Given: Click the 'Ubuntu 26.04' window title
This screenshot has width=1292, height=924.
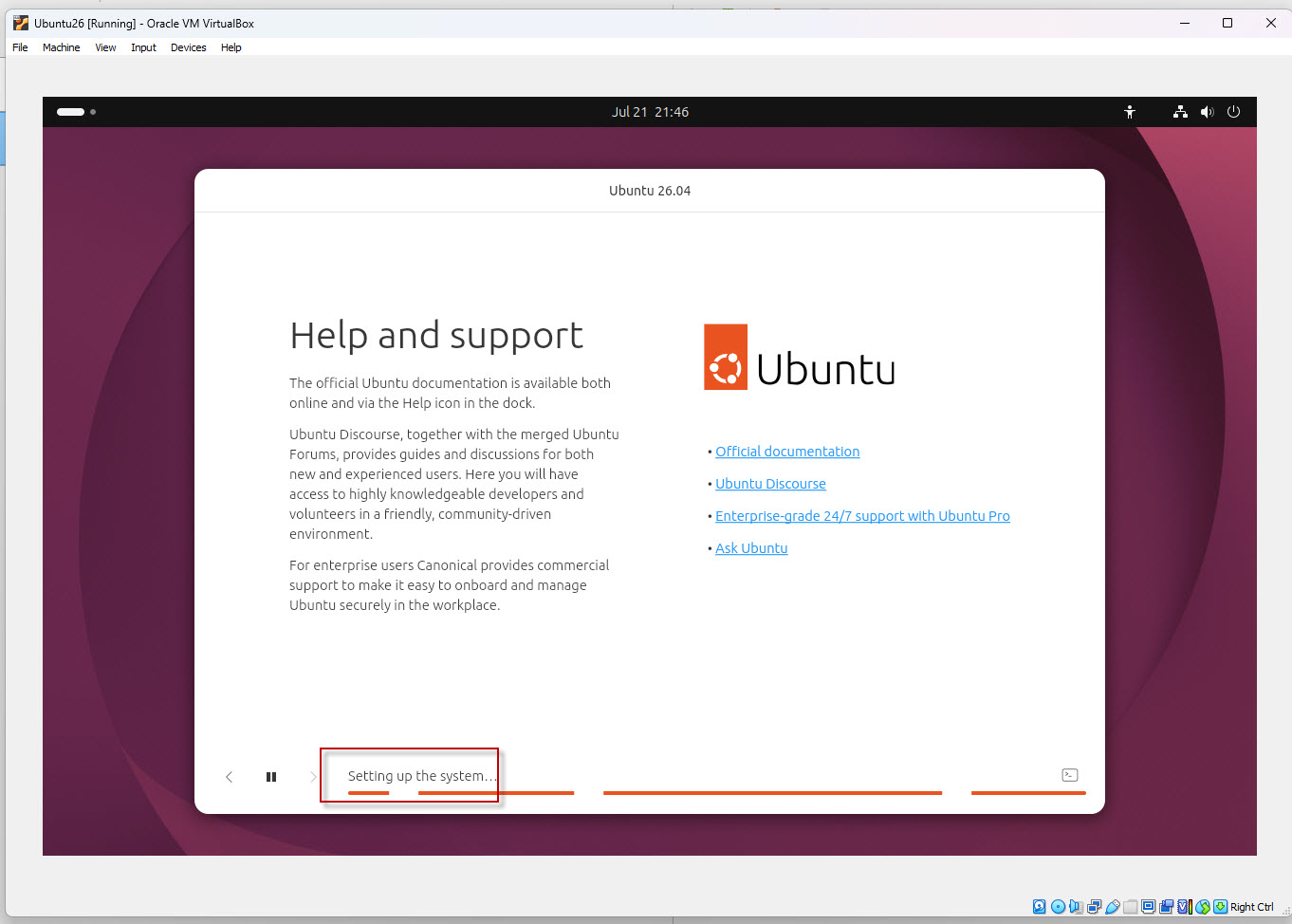Looking at the screenshot, I should (x=650, y=191).
